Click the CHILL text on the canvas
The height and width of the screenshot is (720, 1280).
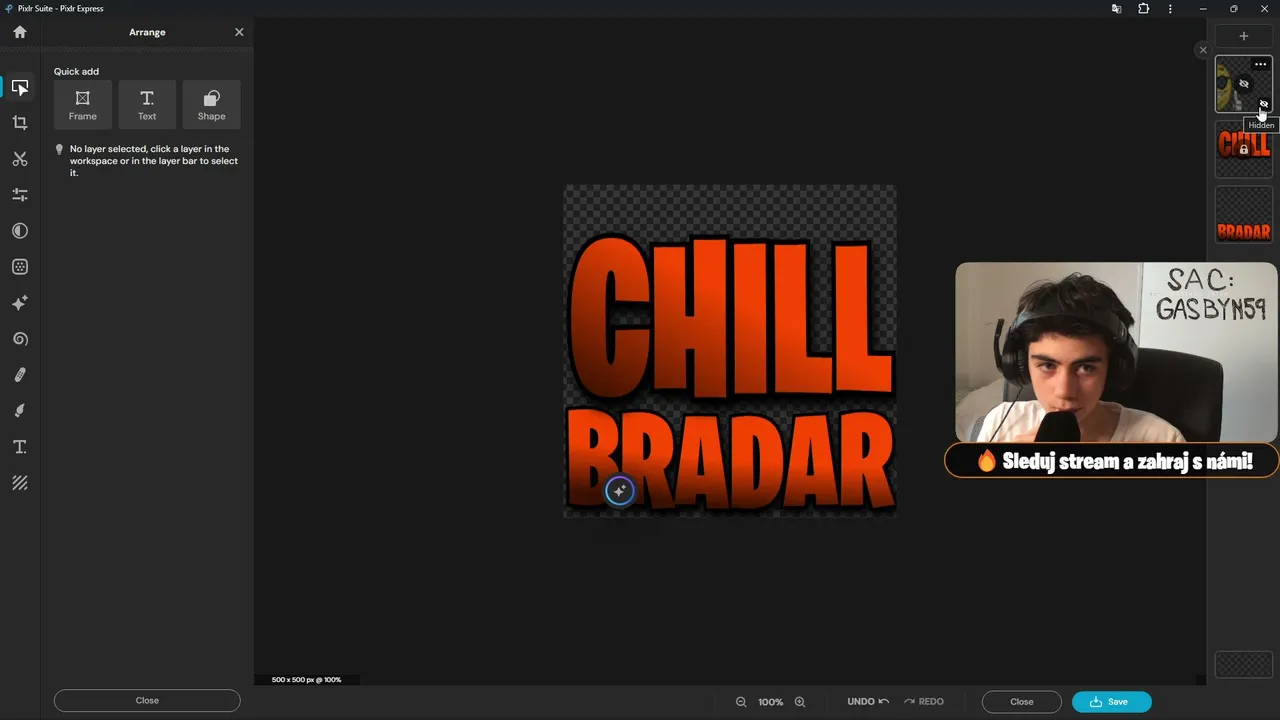pos(730,318)
